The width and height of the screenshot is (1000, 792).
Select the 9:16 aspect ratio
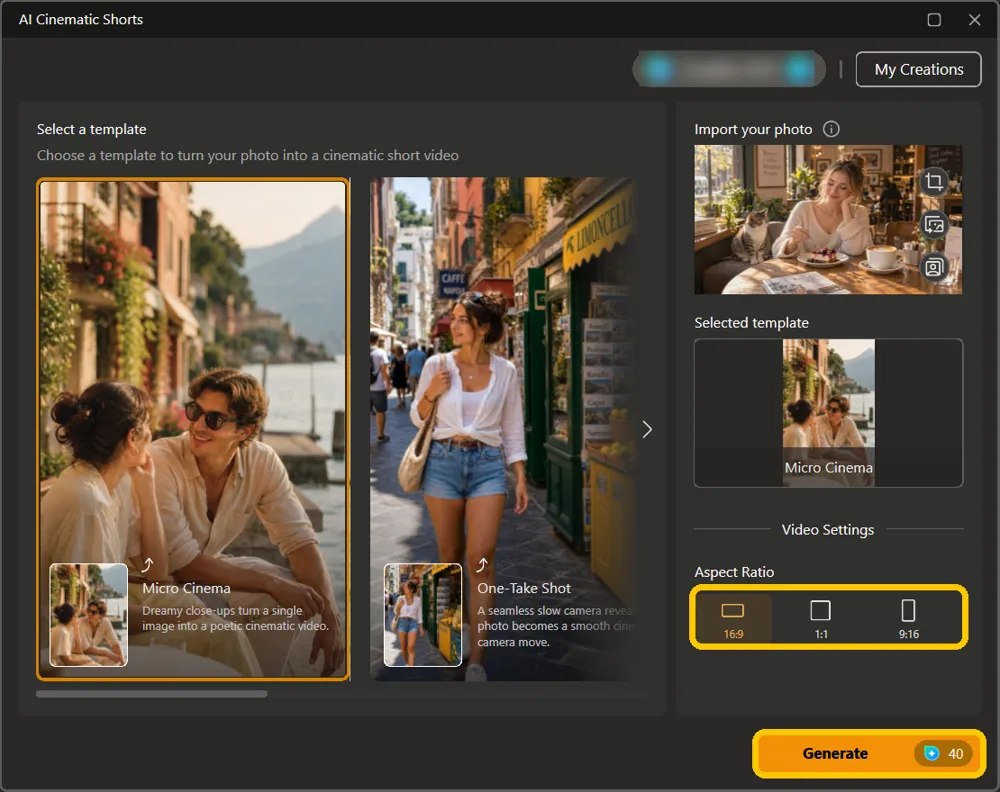tap(908, 617)
